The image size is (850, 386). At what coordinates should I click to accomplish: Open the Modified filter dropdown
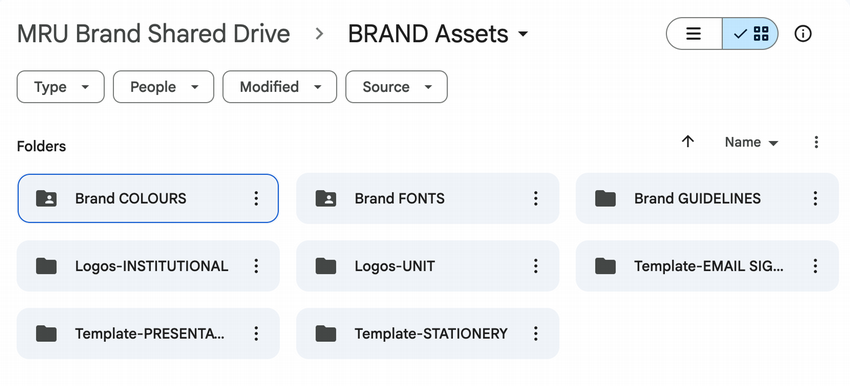[280, 87]
